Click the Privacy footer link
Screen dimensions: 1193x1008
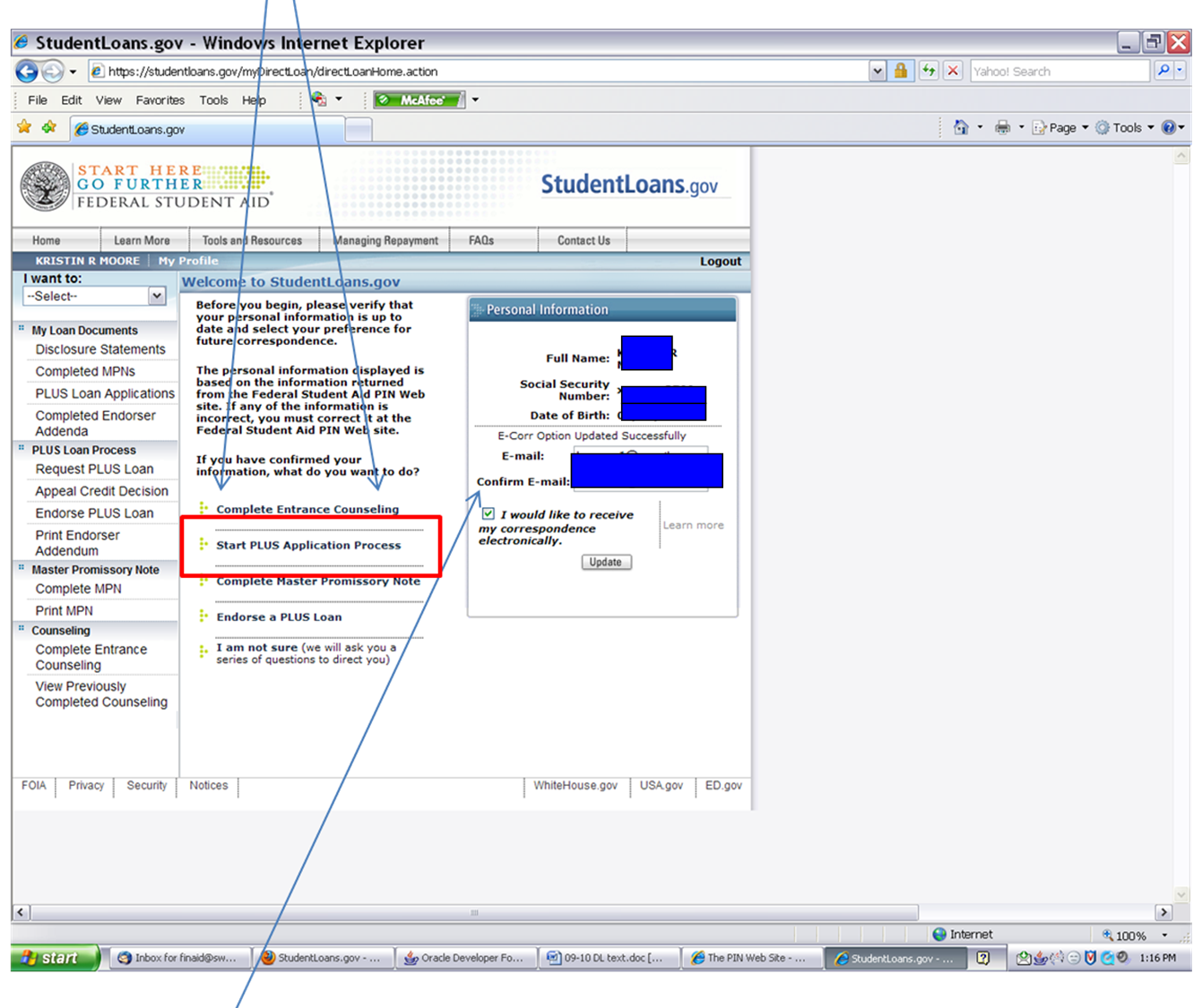[86, 785]
